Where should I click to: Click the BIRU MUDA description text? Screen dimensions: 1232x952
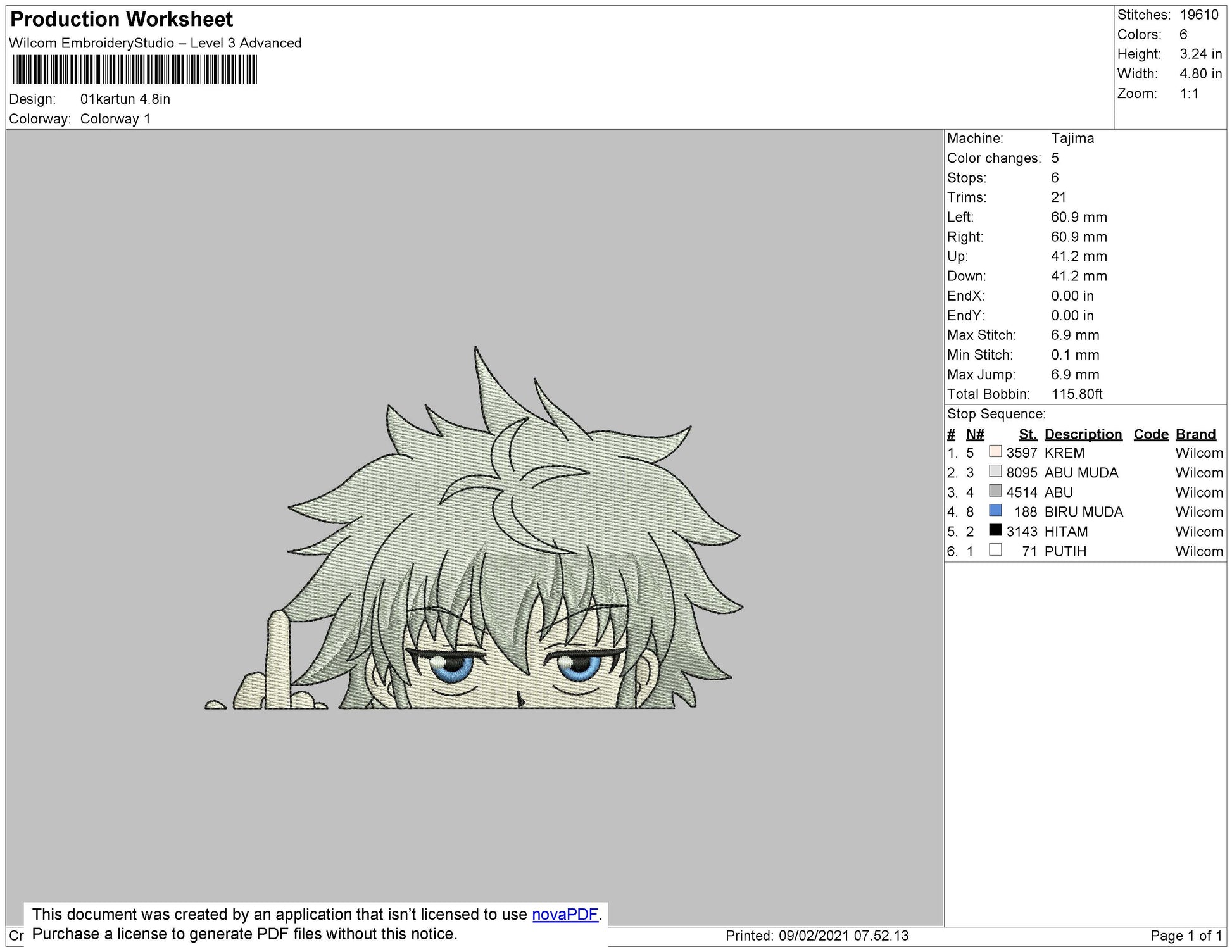click(1084, 512)
